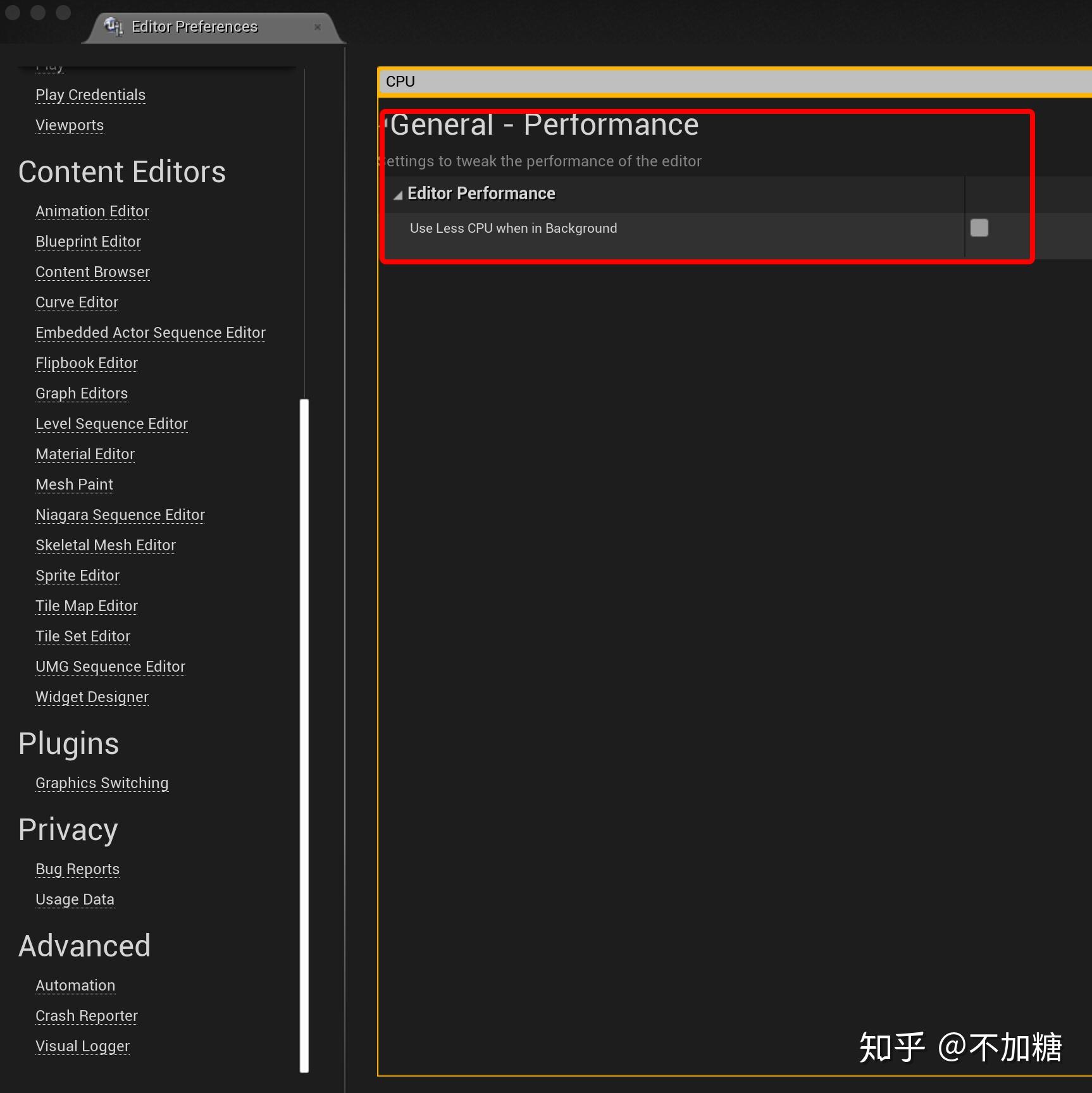
Task: Open Mesh Paint settings
Action: click(74, 485)
